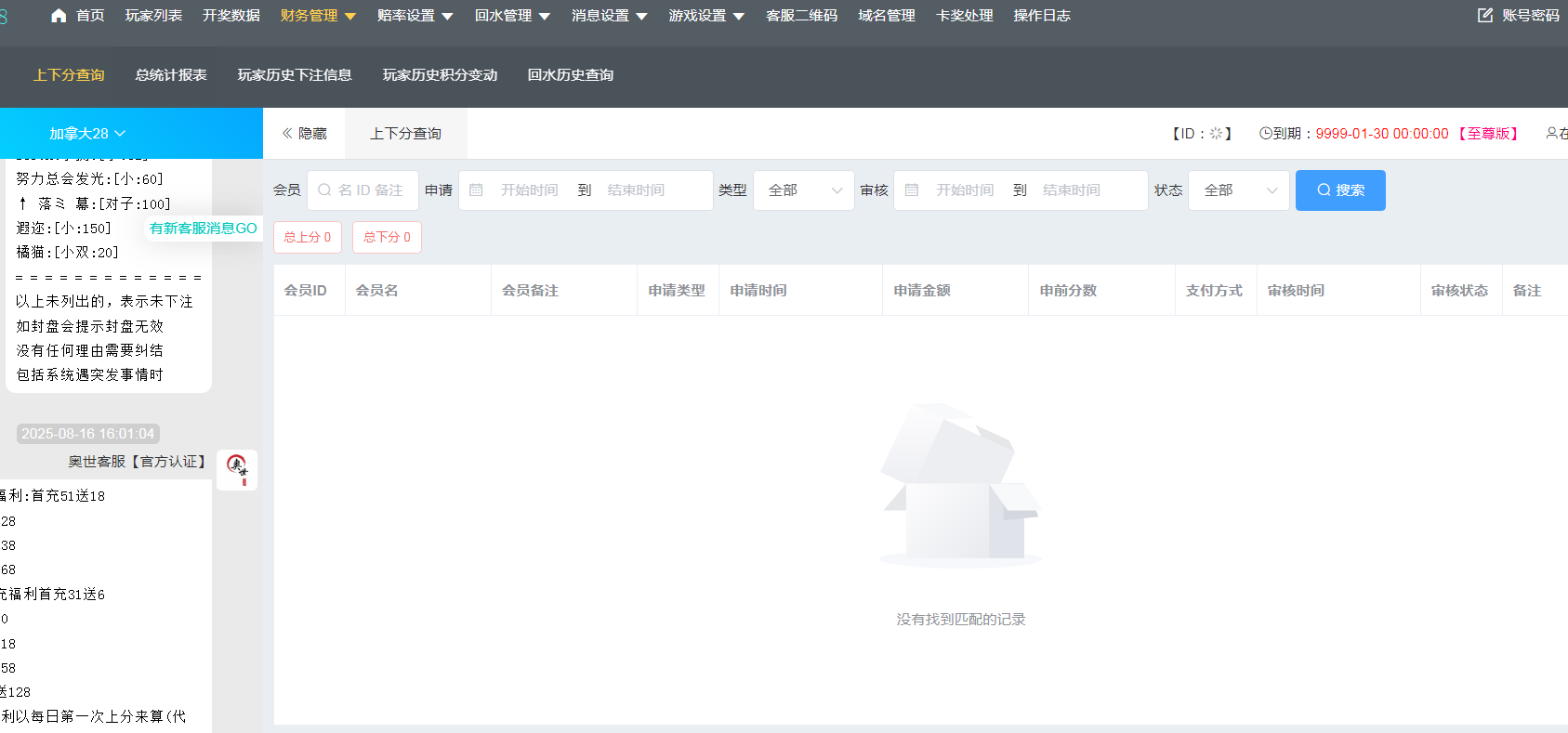
Task: Expand the 财务管理 menu
Action: [x=318, y=16]
